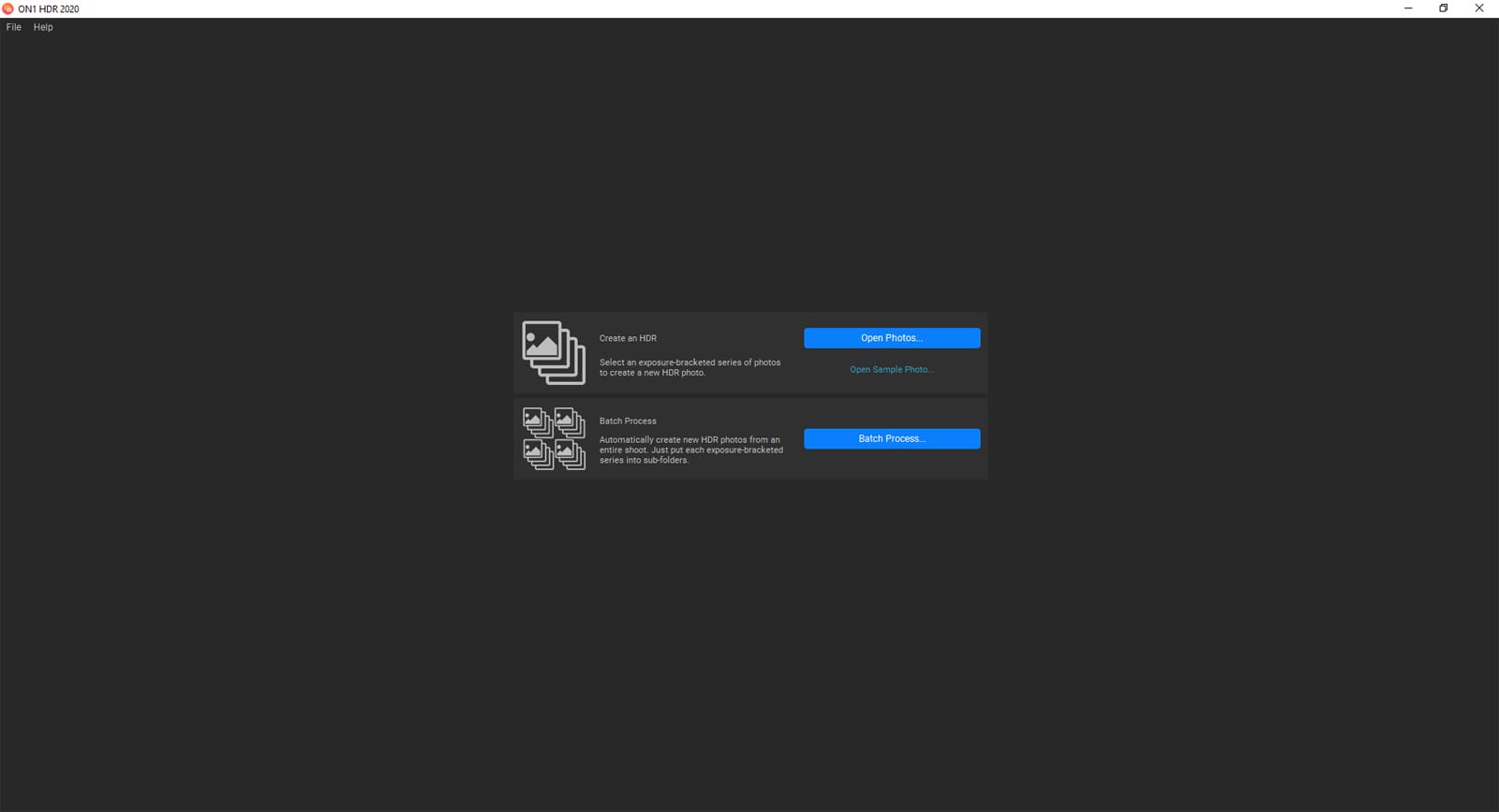Image resolution: width=1499 pixels, height=812 pixels.
Task: Start the Batch Process... button
Action: coord(892,438)
